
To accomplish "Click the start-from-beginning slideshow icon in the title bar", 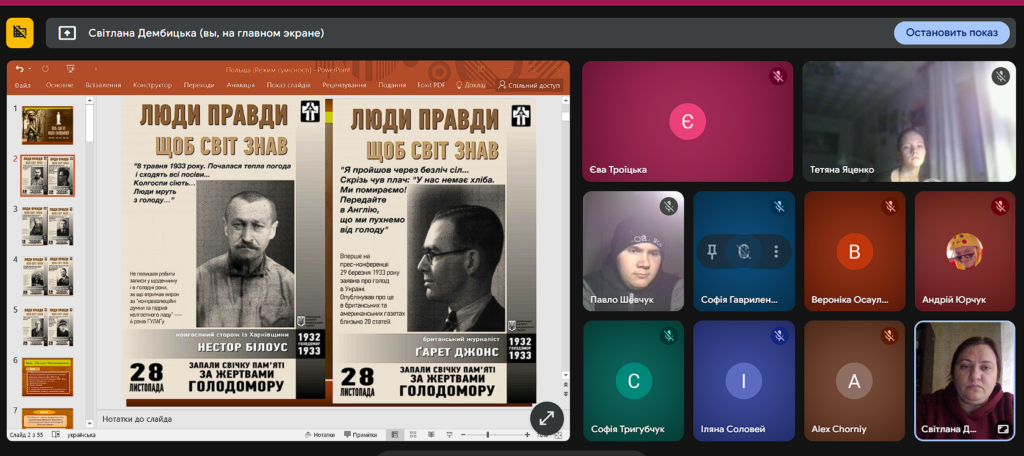I will (x=70, y=69).
